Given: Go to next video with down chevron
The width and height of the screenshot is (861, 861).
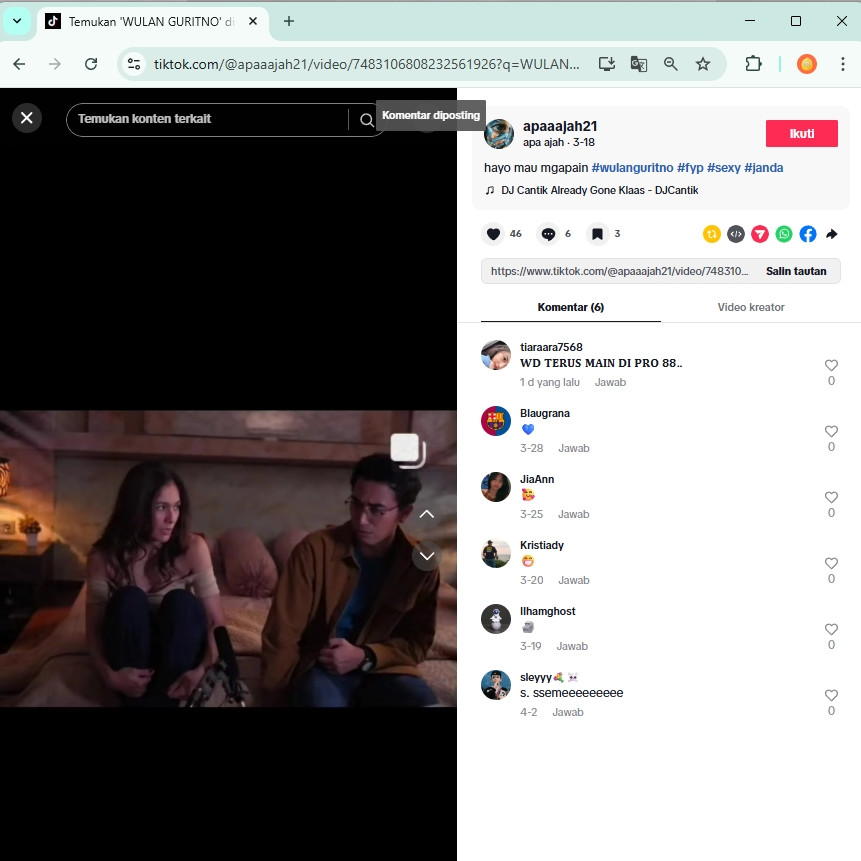Looking at the screenshot, I should tap(427, 556).
